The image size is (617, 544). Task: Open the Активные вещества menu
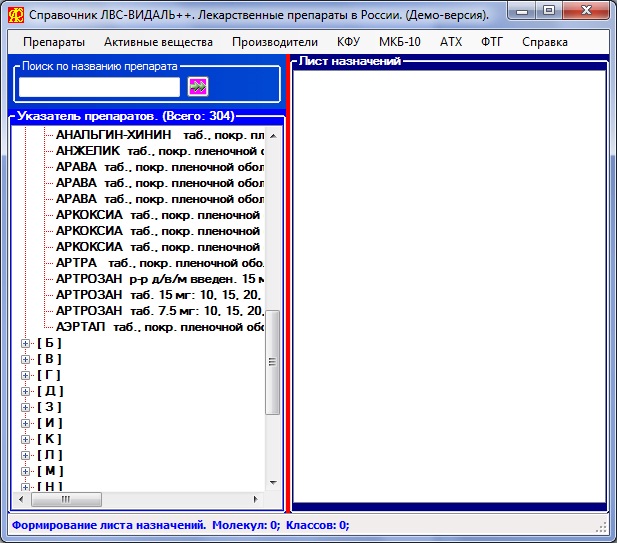158,42
